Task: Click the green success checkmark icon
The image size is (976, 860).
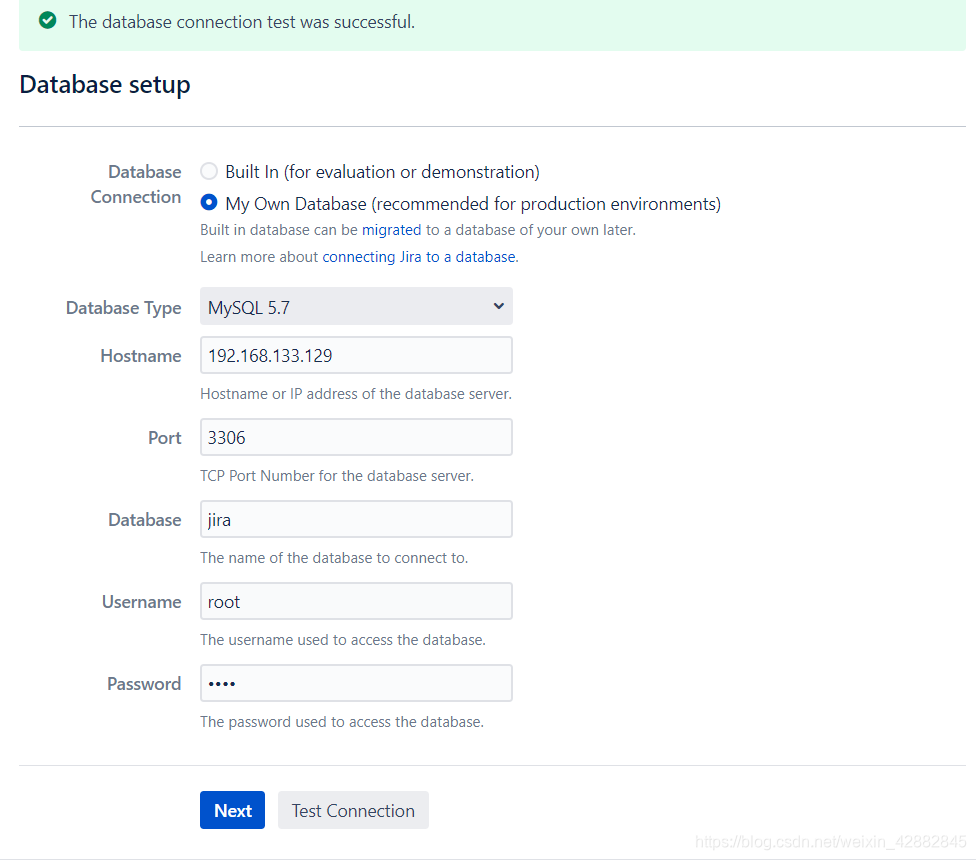Action: (x=47, y=21)
